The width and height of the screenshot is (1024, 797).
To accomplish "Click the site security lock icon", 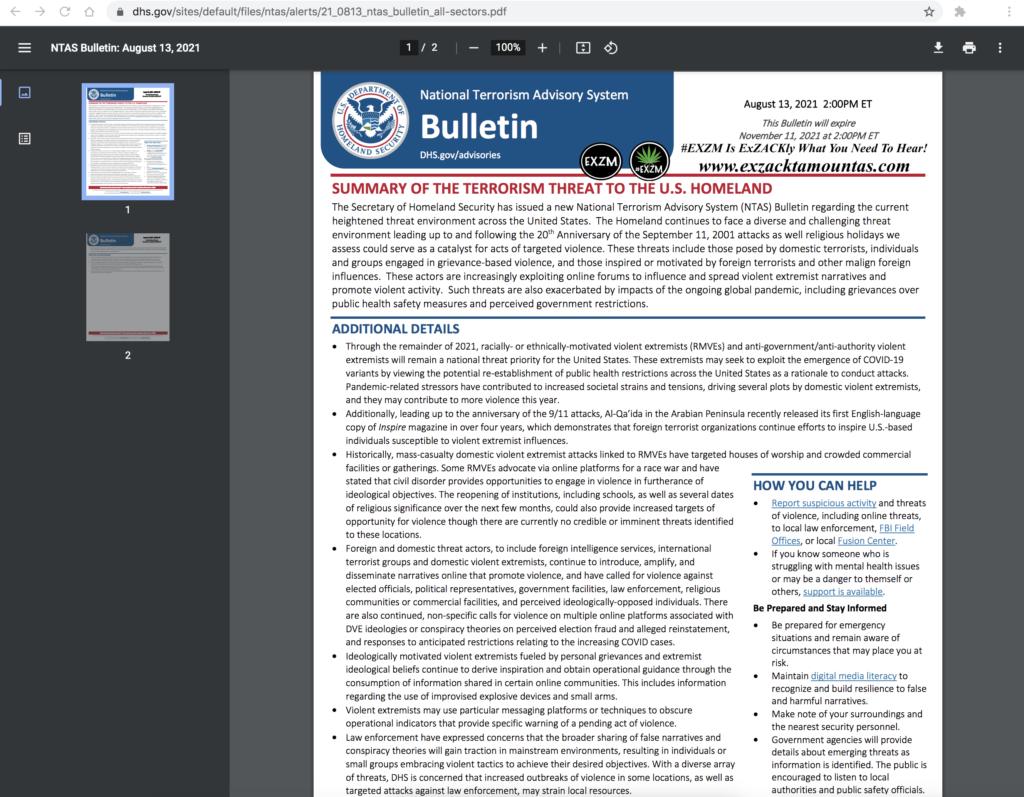I will click(120, 12).
